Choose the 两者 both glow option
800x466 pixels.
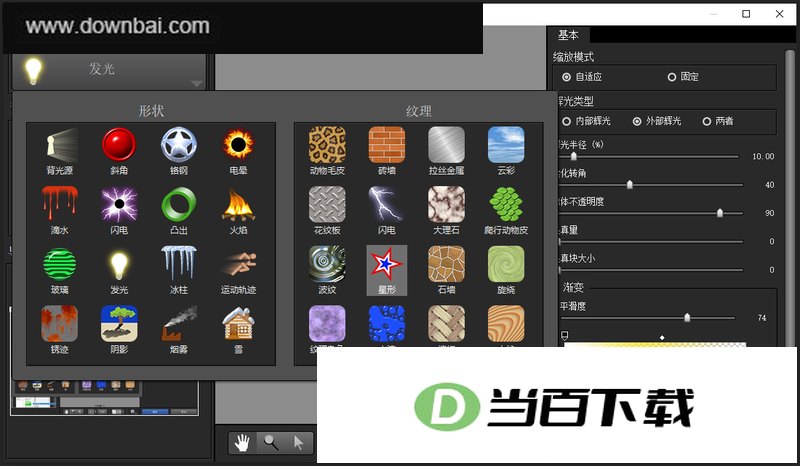tap(718, 121)
